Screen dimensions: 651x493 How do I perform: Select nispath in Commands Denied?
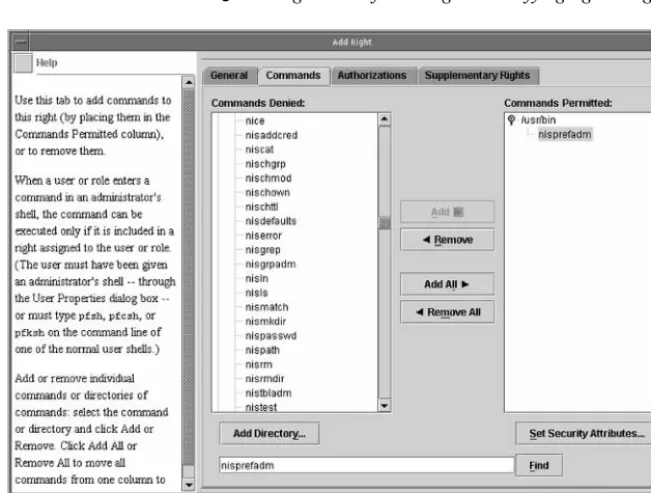point(262,350)
